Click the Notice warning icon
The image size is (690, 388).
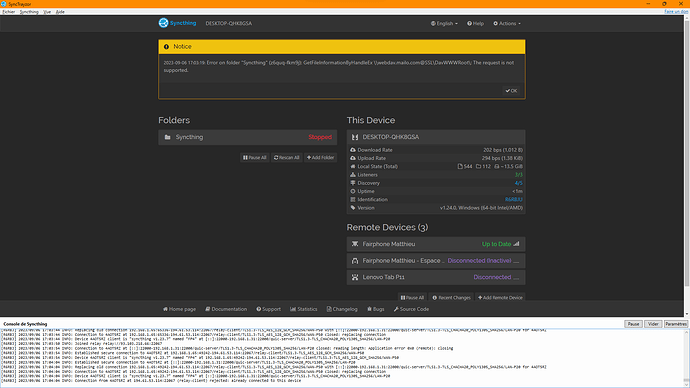(166, 47)
